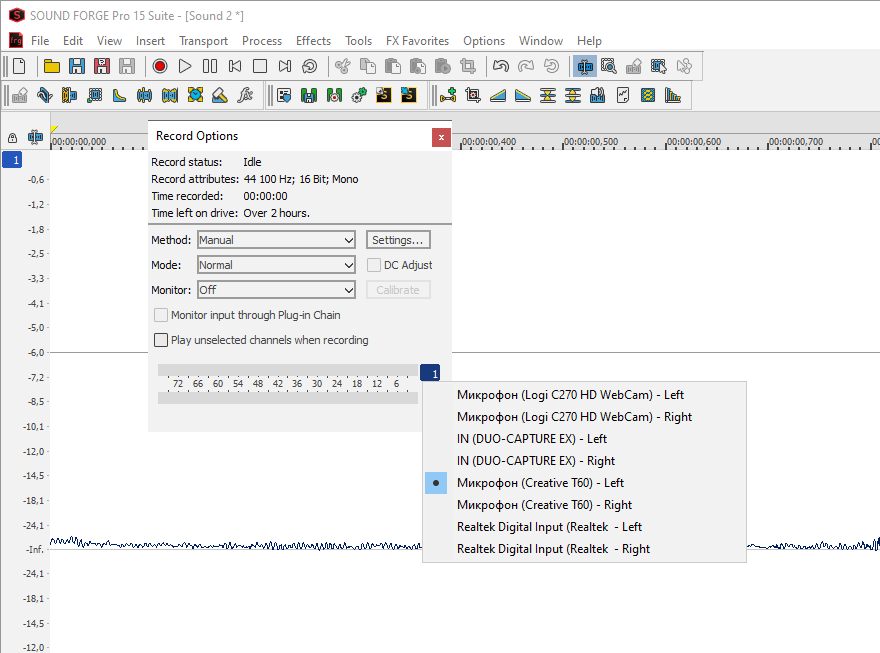Play the sound with the Play button
Viewport: 880px width, 653px height.
[x=185, y=66]
